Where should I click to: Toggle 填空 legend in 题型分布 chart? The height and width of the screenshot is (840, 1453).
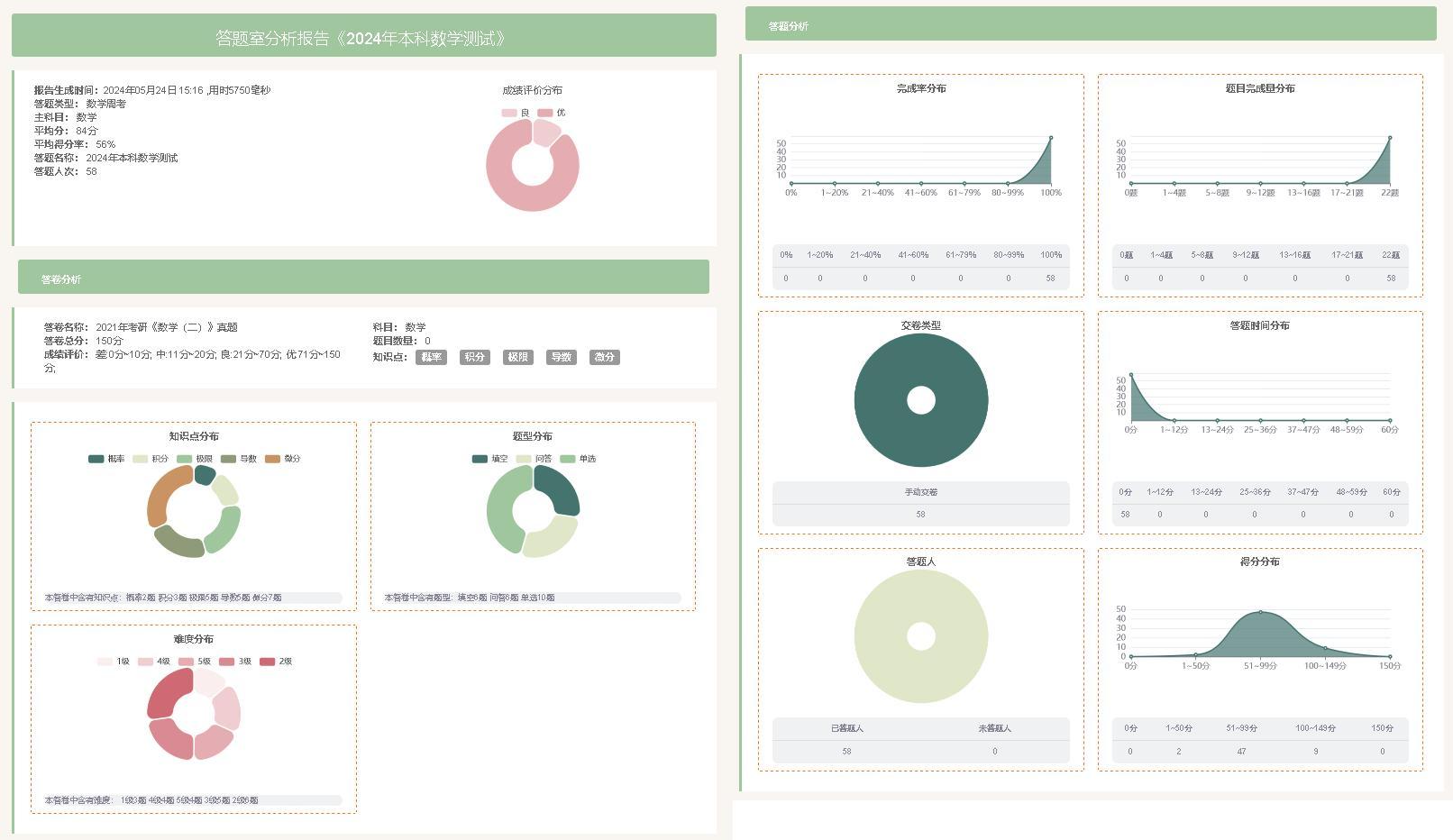pos(489,459)
